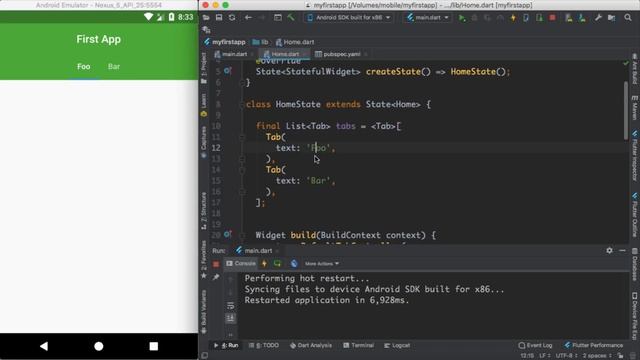The image size is (640, 360).
Task: Open Build Variants side tool window
Action: click(x=204, y=312)
